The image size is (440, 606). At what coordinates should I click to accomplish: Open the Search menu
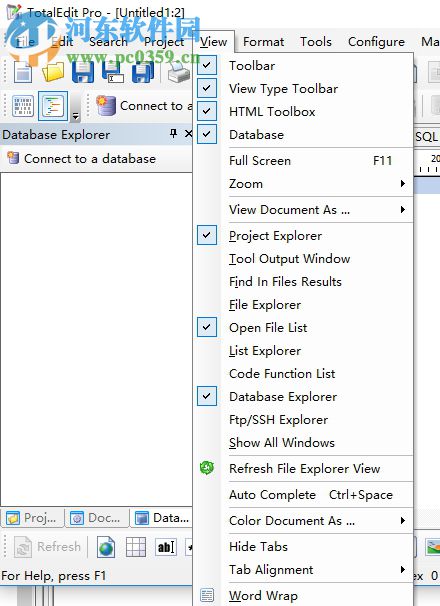pyautogui.click(x=108, y=41)
